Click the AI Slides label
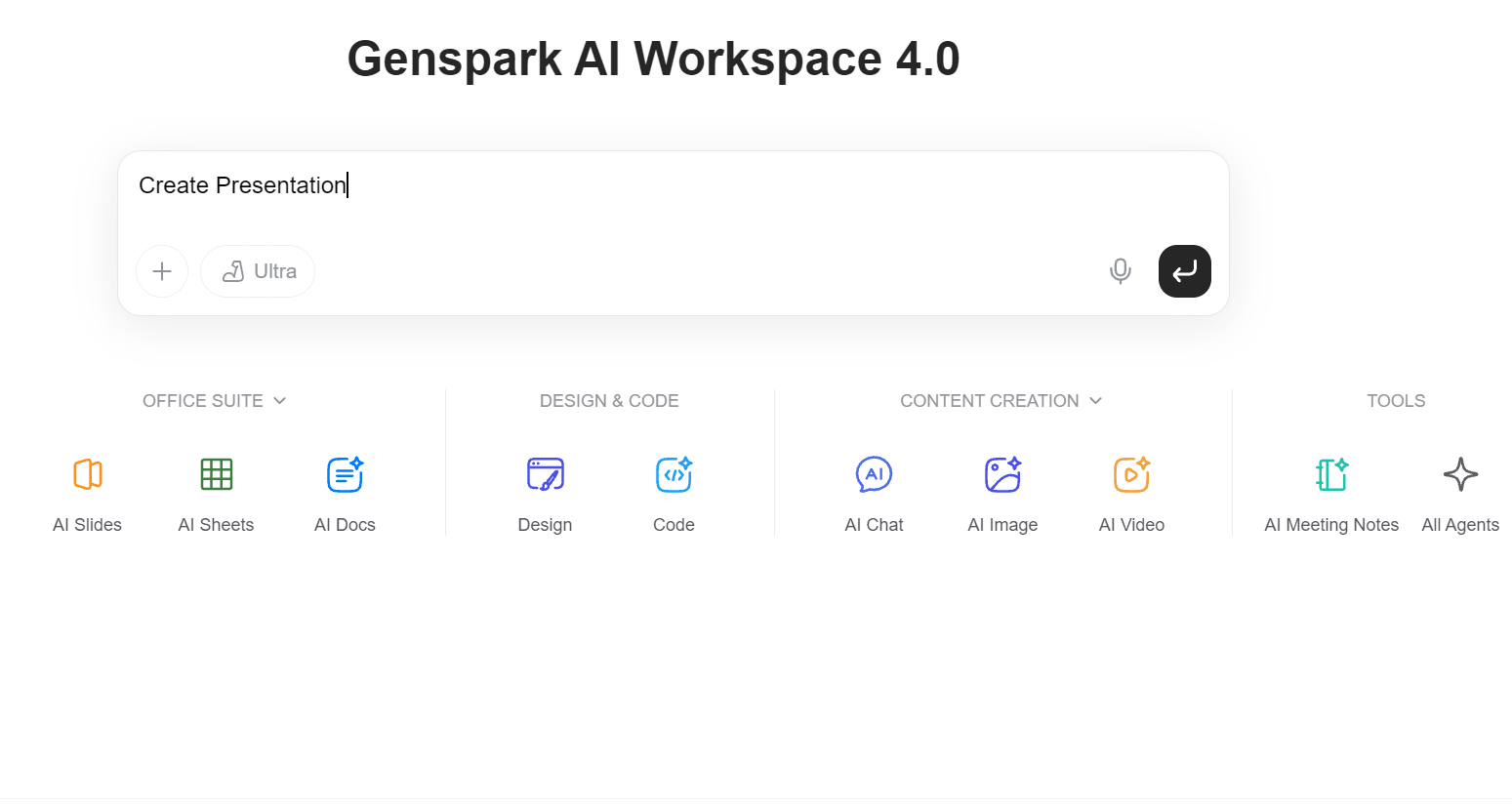1512x806 pixels. tap(88, 525)
